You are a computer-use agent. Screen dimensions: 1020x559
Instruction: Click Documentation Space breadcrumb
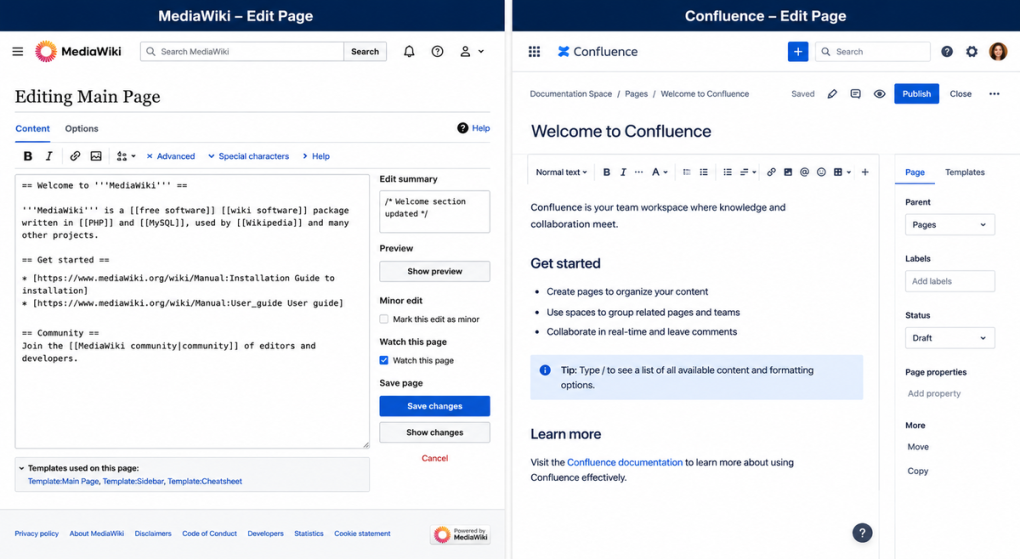570,94
